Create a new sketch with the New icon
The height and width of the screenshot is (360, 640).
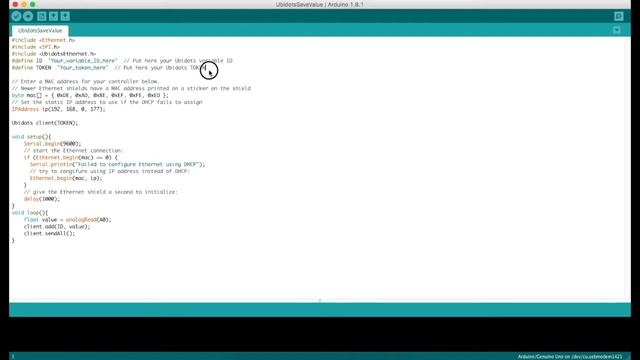coord(42,16)
